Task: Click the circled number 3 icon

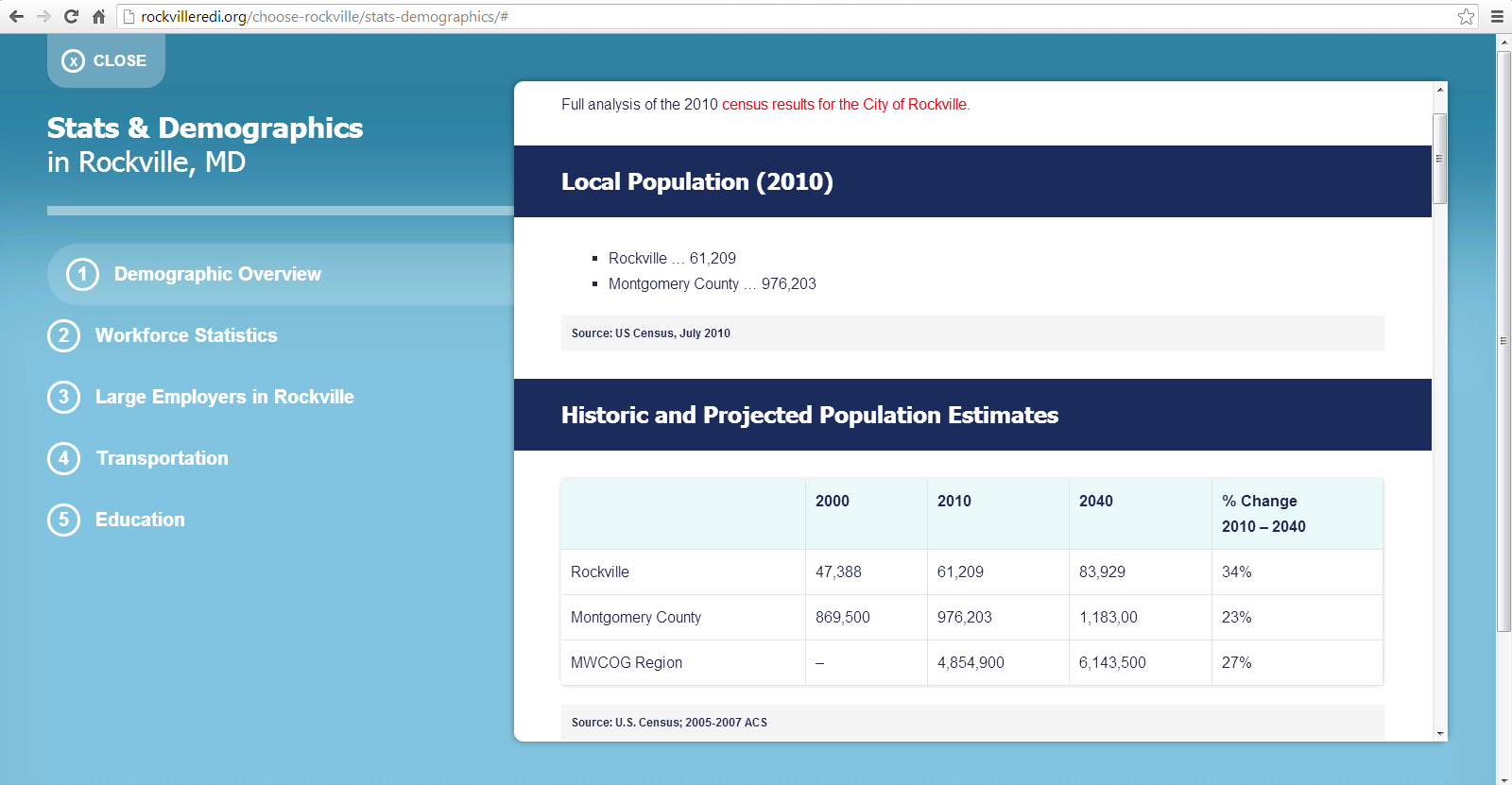Action: tap(63, 397)
